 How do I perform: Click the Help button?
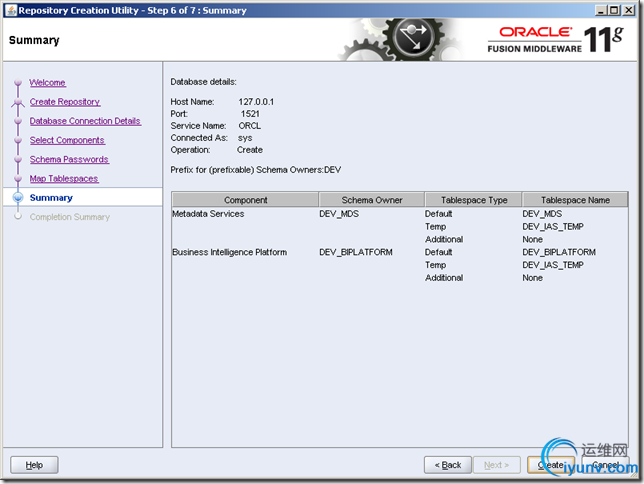(x=34, y=465)
